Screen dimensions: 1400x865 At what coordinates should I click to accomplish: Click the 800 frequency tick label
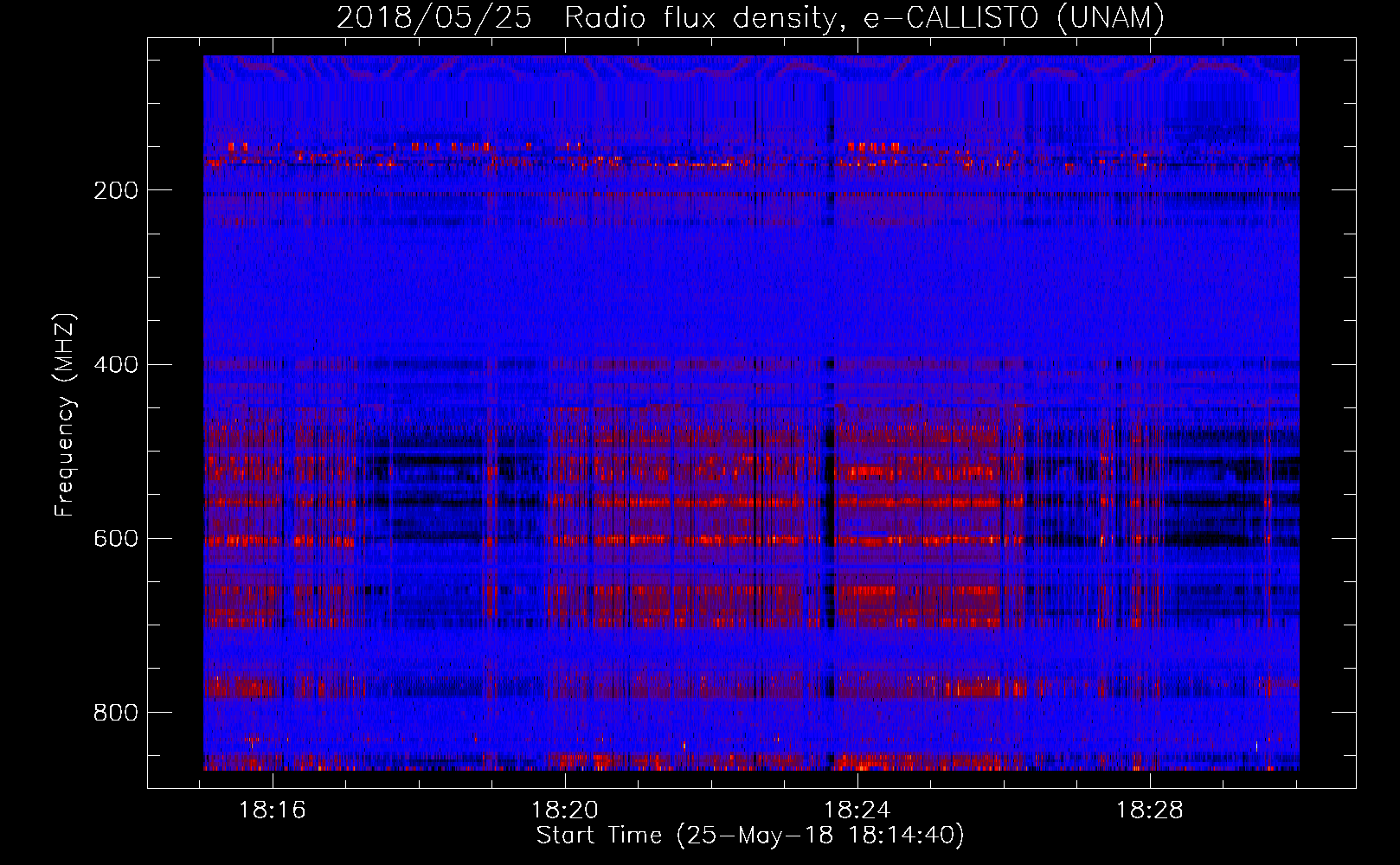pos(115,713)
